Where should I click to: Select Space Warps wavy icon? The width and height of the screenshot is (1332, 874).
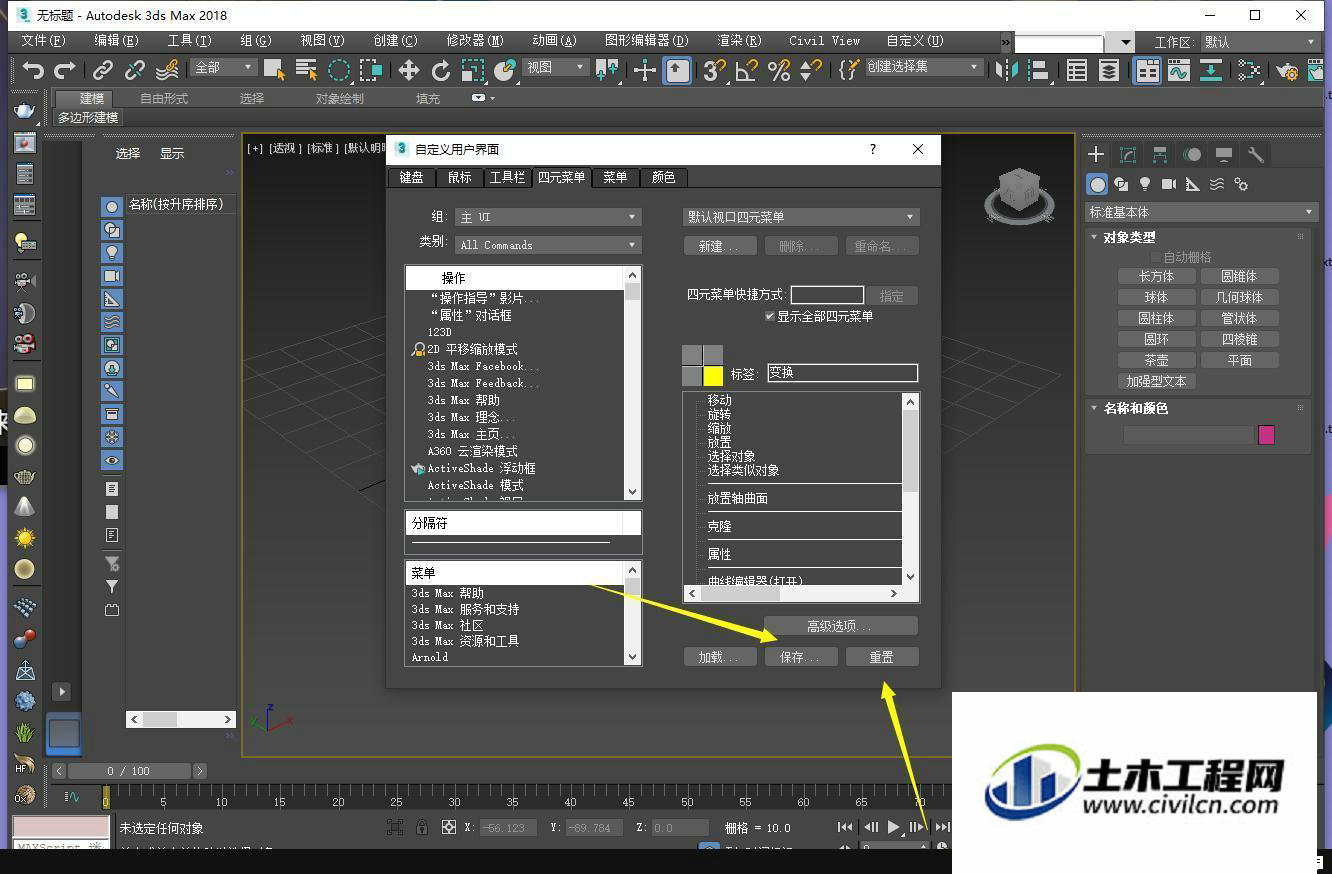(1217, 184)
